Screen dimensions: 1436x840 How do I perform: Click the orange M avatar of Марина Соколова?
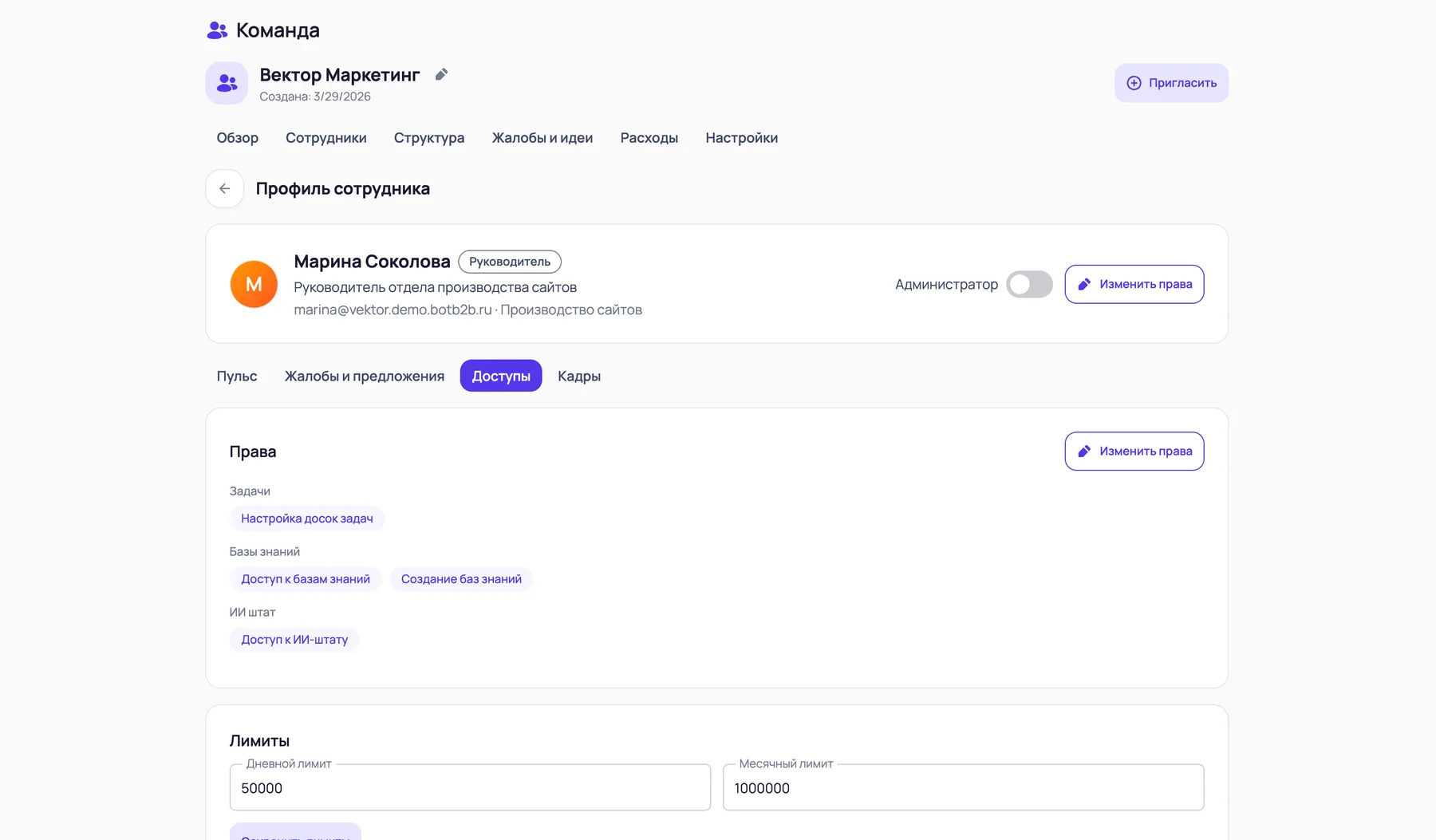(254, 284)
